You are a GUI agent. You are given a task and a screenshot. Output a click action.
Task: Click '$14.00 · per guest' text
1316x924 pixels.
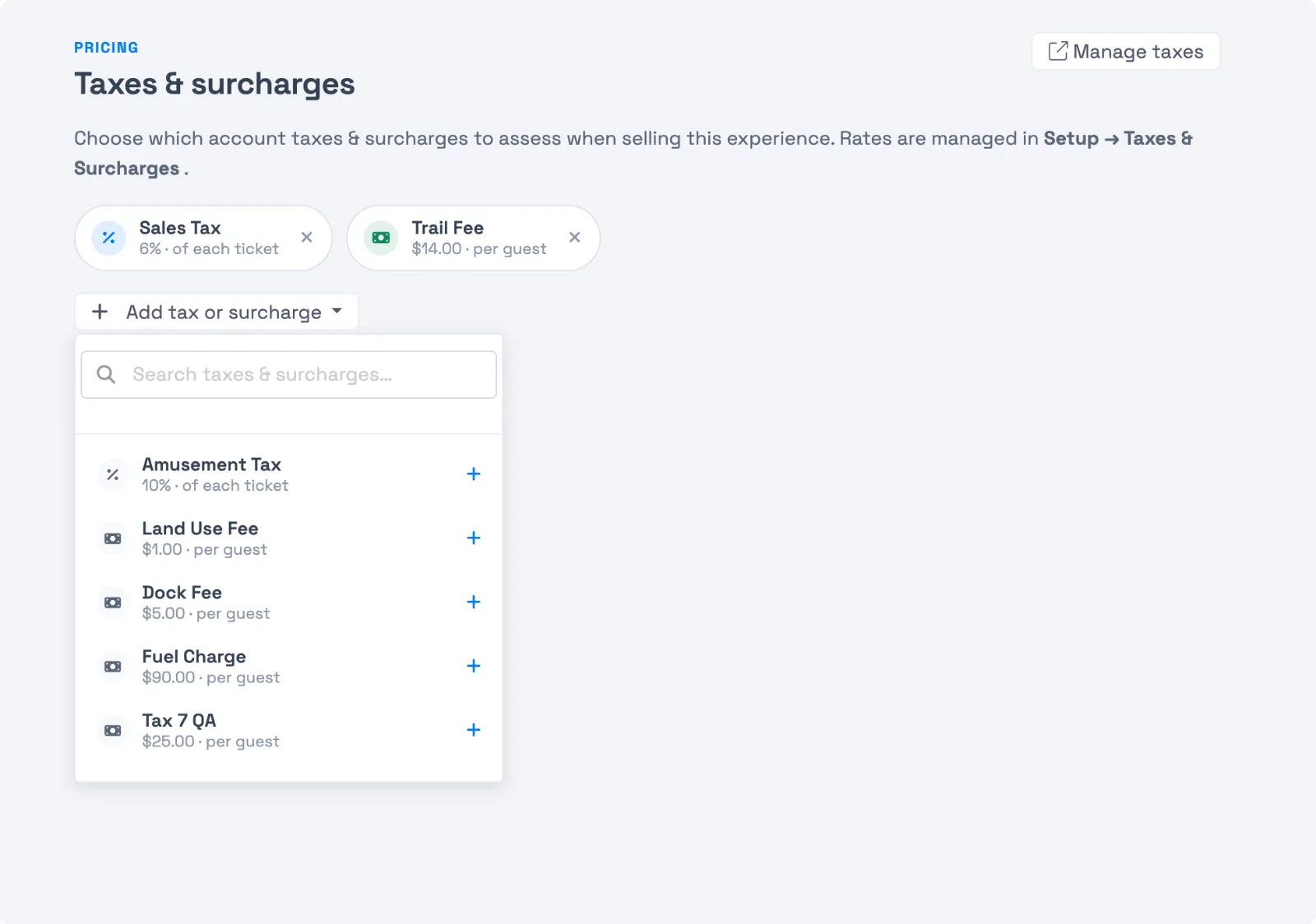[x=479, y=249]
